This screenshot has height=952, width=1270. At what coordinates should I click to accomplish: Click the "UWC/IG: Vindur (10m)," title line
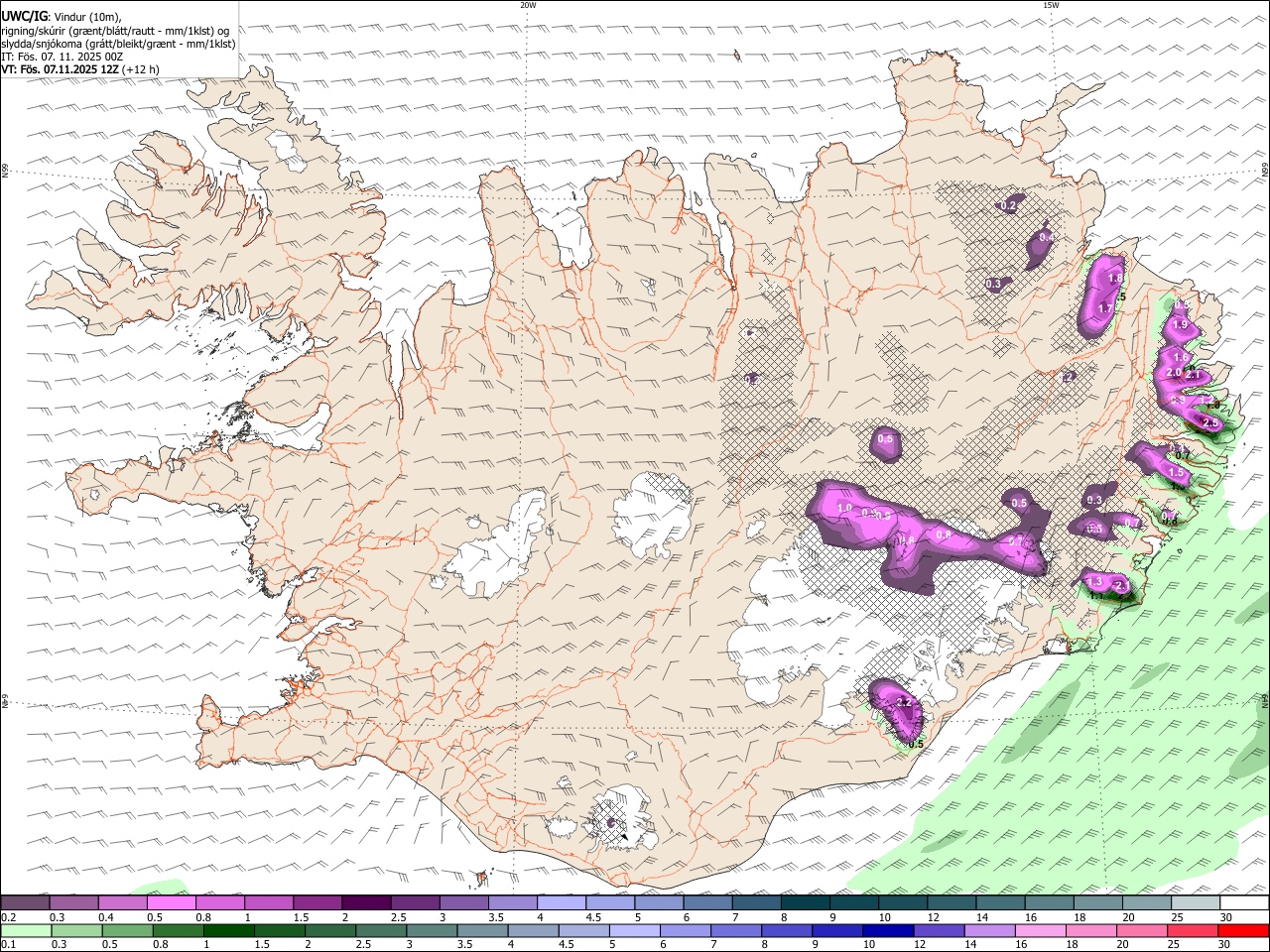click(x=62, y=16)
